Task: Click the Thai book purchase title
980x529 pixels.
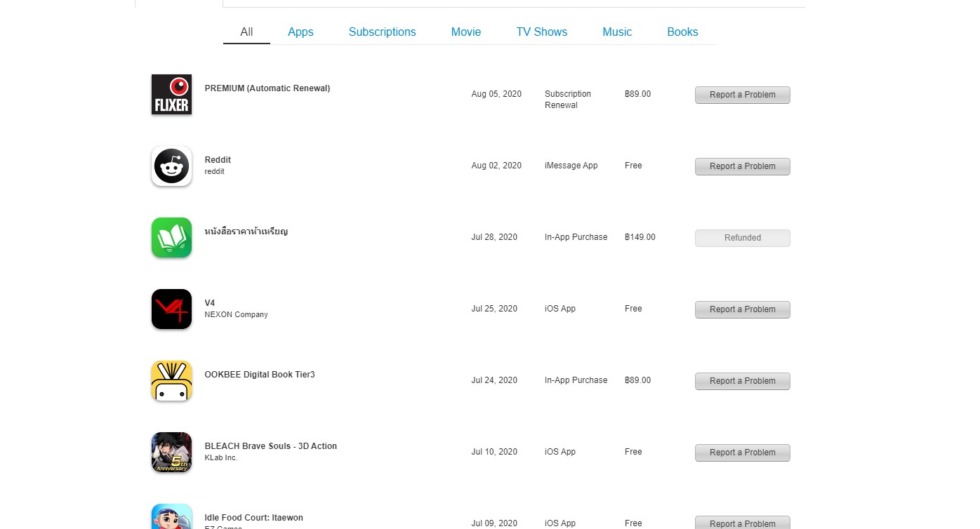Action: [246, 231]
